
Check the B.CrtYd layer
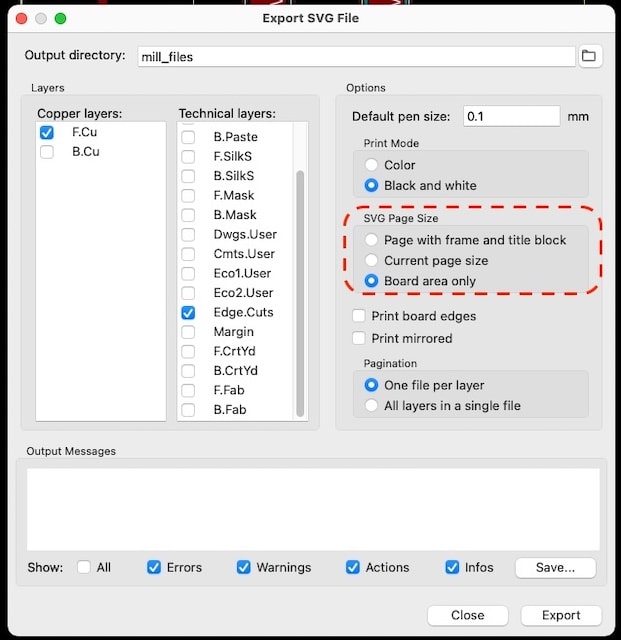[x=188, y=371]
